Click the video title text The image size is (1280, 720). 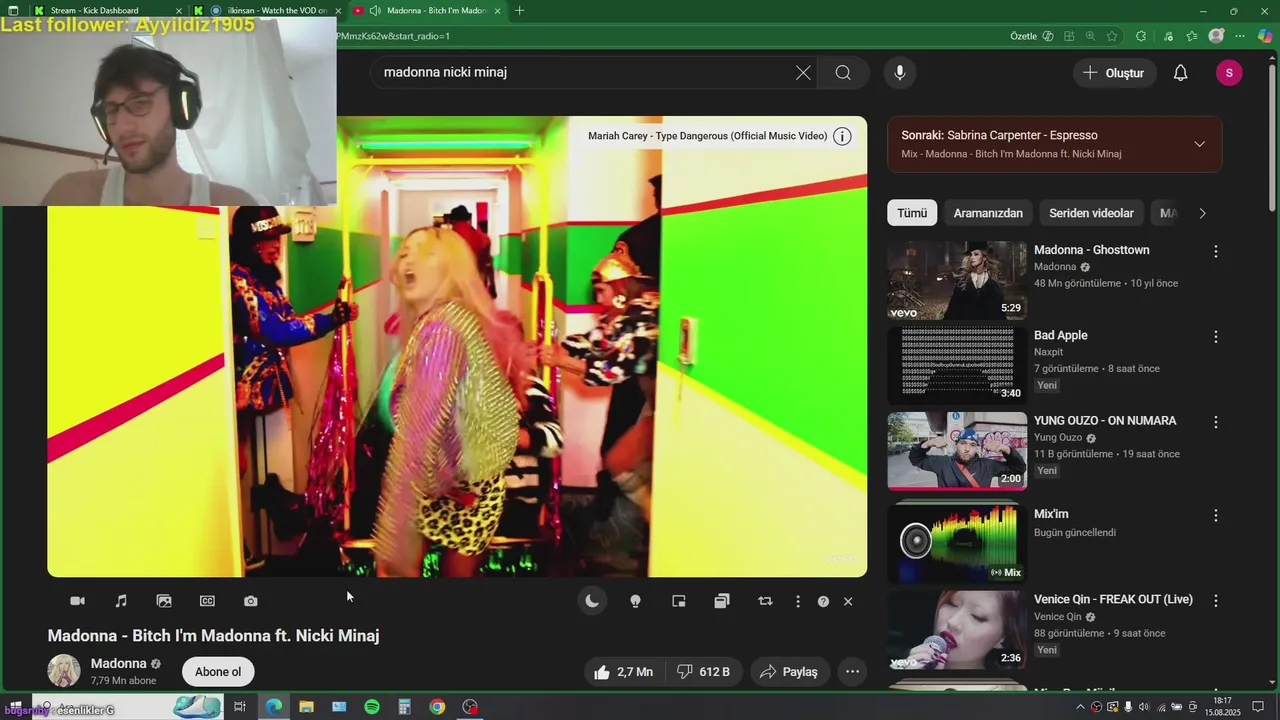point(213,636)
